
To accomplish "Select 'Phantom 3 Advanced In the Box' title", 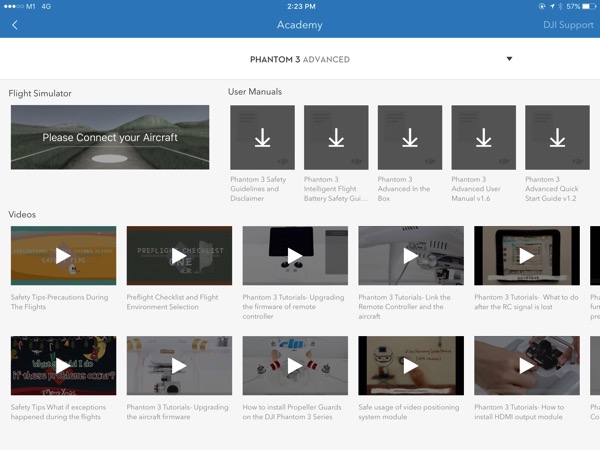I will tap(404, 189).
